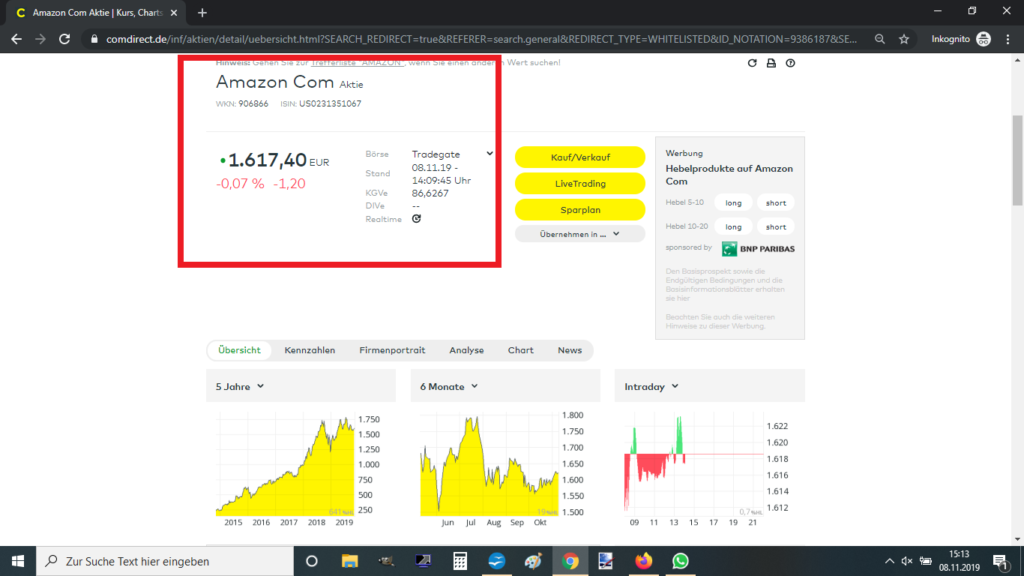Click the Kauf/Verkauf button

[x=580, y=157]
